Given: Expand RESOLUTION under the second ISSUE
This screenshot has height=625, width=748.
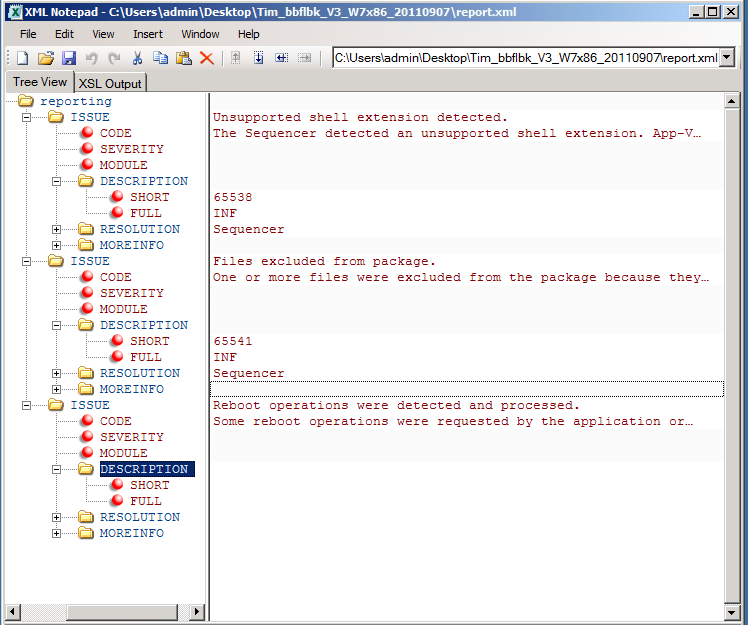Looking at the screenshot, I should pos(56,374).
